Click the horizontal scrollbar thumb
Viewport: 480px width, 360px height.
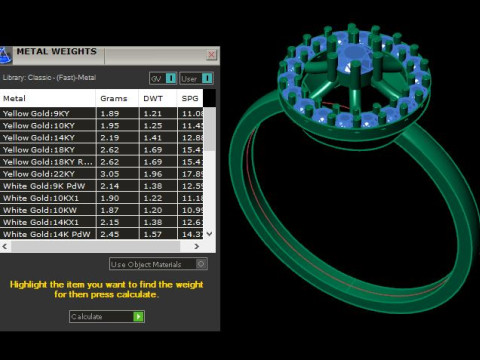click(95, 246)
